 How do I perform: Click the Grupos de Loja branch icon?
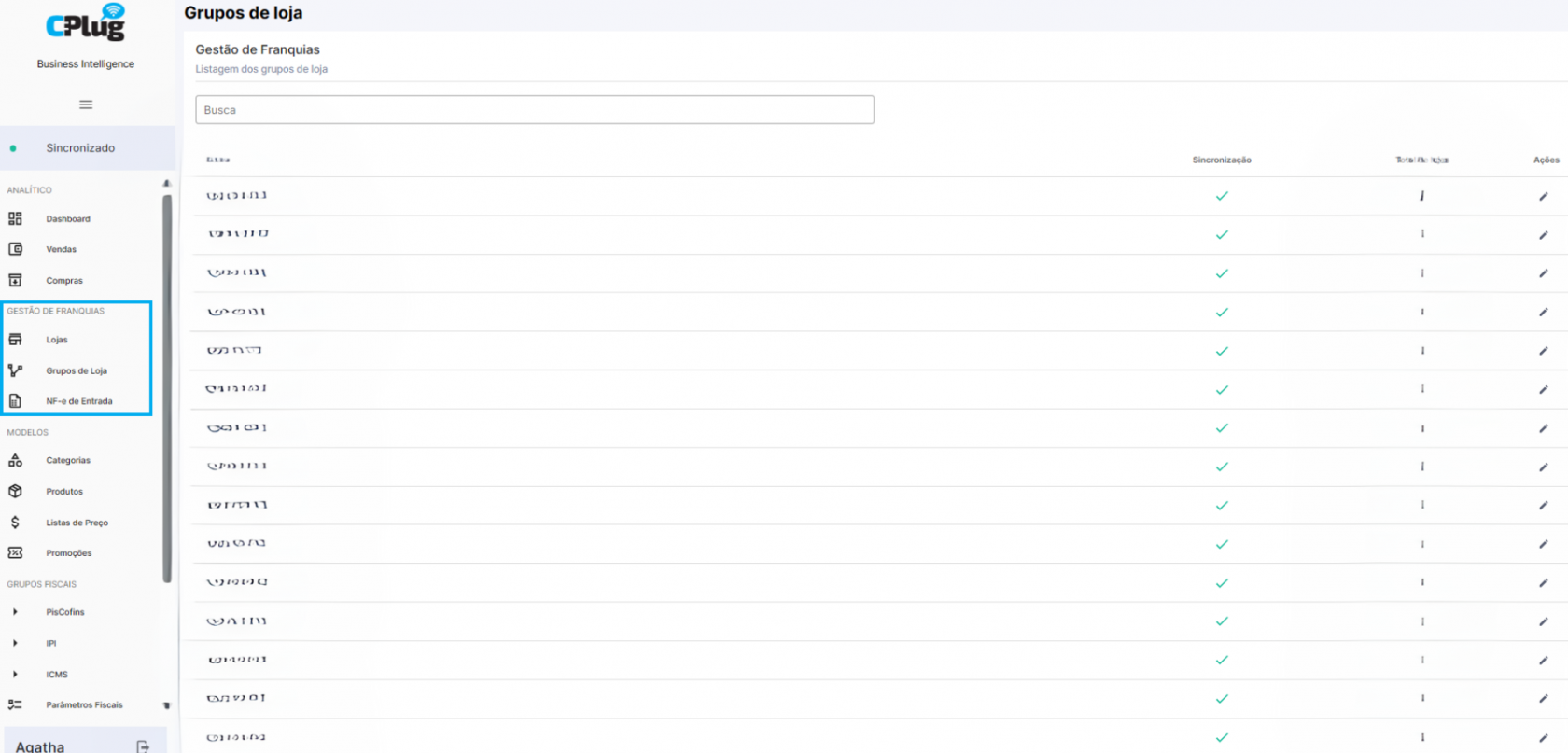pyautogui.click(x=15, y=370)
